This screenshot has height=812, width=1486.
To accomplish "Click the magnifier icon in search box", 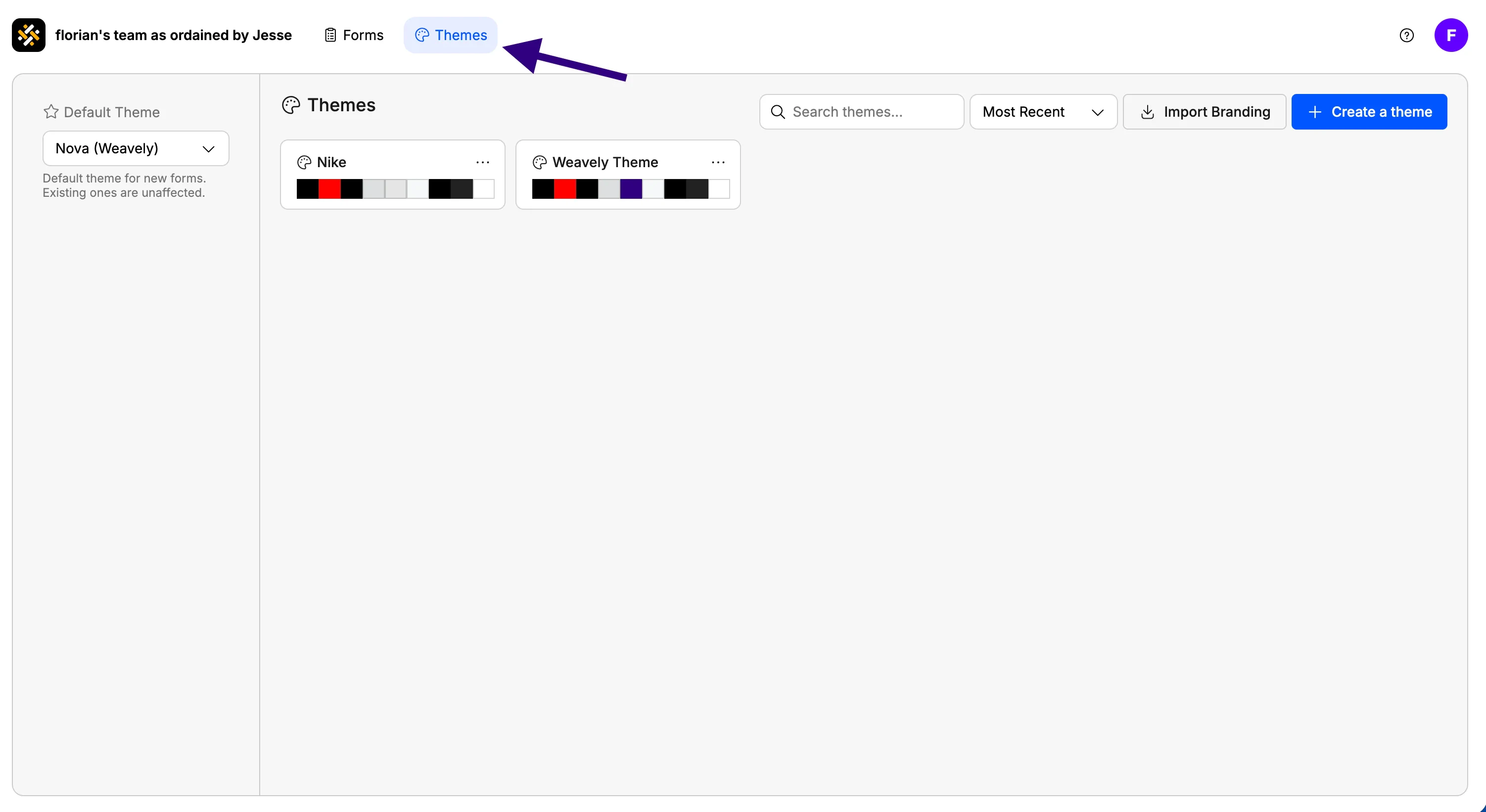I will [778, 112].
